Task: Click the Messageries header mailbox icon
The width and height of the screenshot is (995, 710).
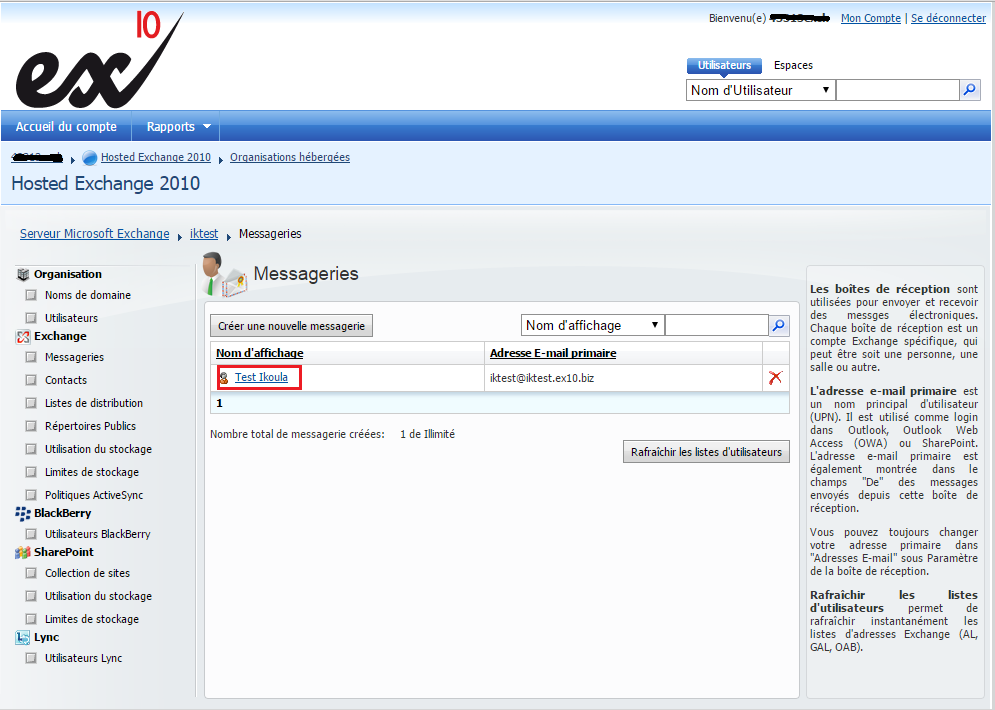Action: pos(224,275)
